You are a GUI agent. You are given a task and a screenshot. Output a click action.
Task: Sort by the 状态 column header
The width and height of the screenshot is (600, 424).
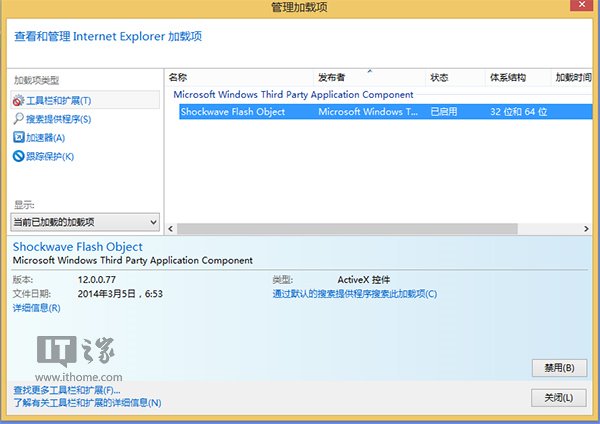[439, 77]
